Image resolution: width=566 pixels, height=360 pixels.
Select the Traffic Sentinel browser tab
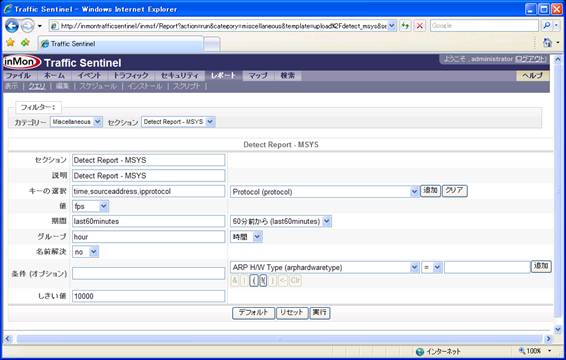coord(121,44)
